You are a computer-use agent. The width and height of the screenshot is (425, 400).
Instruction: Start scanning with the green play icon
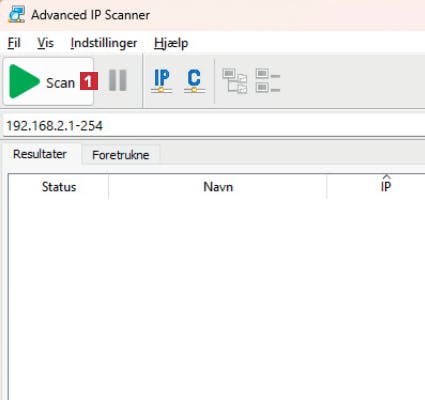tap(24, 82)
